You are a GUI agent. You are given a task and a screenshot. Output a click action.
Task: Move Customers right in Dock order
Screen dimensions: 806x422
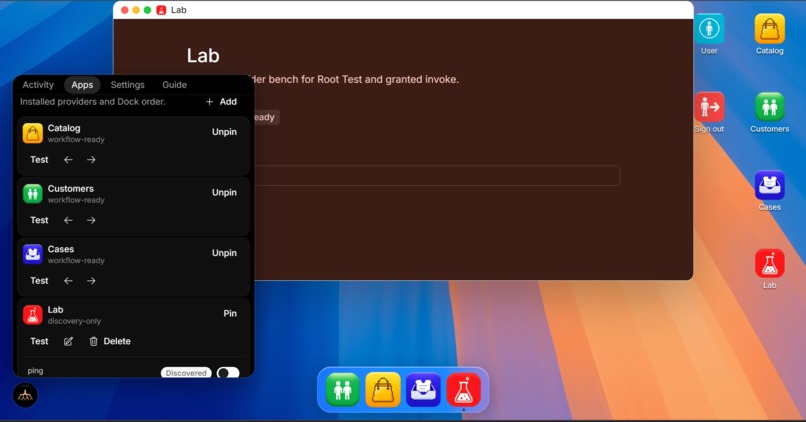[x=91, y=221]
